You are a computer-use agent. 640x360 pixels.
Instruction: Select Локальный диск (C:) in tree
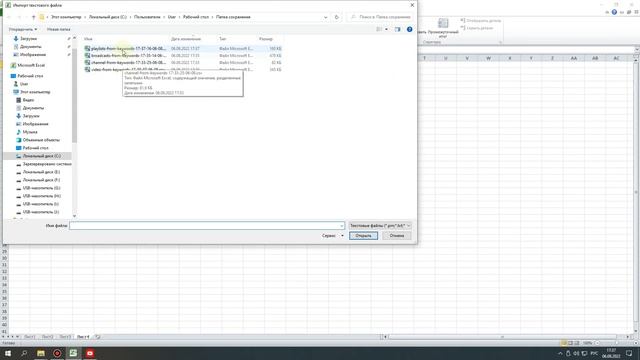41,156
